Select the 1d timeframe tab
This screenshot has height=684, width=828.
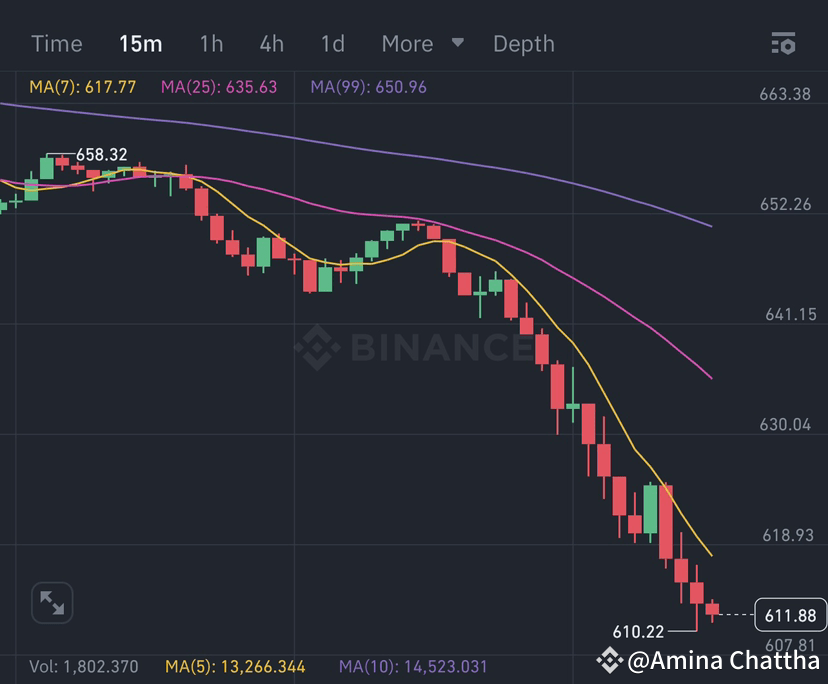(332, 43)
